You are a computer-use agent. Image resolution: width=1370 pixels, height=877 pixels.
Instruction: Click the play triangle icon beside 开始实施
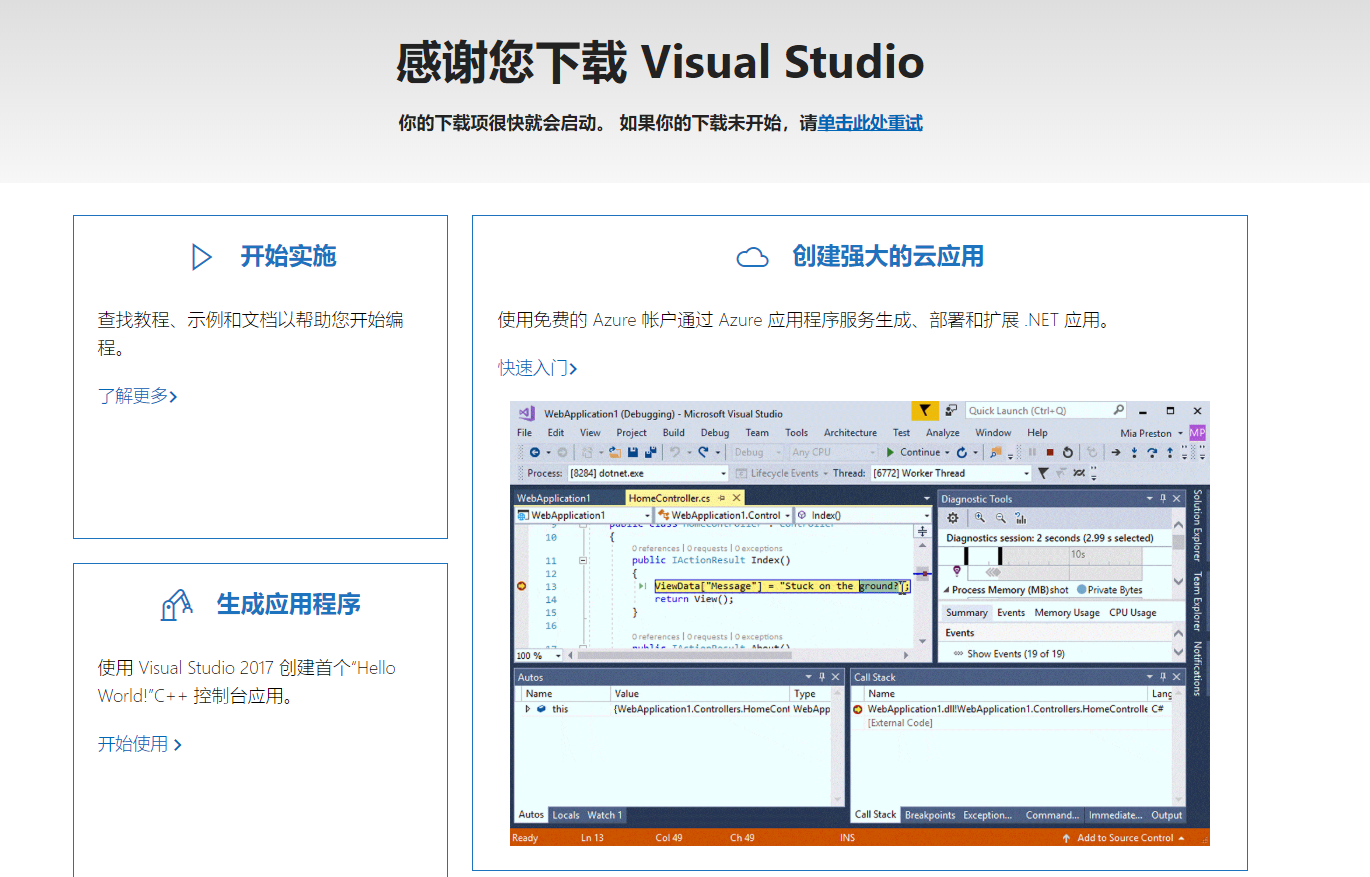pos(202,257)
